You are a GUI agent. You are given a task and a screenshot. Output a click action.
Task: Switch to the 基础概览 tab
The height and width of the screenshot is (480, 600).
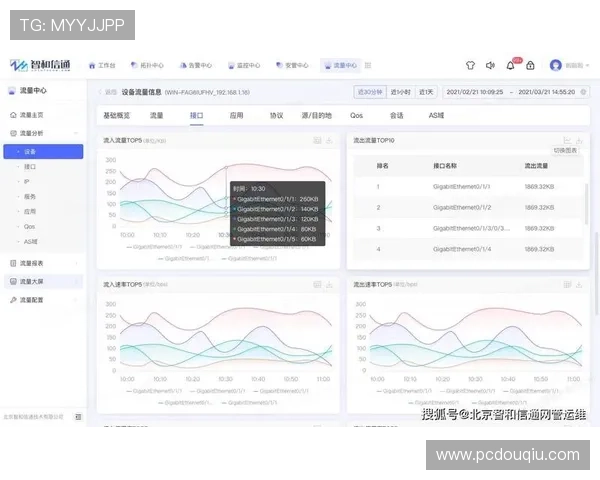pyautogui.click(x=117, y=115)
